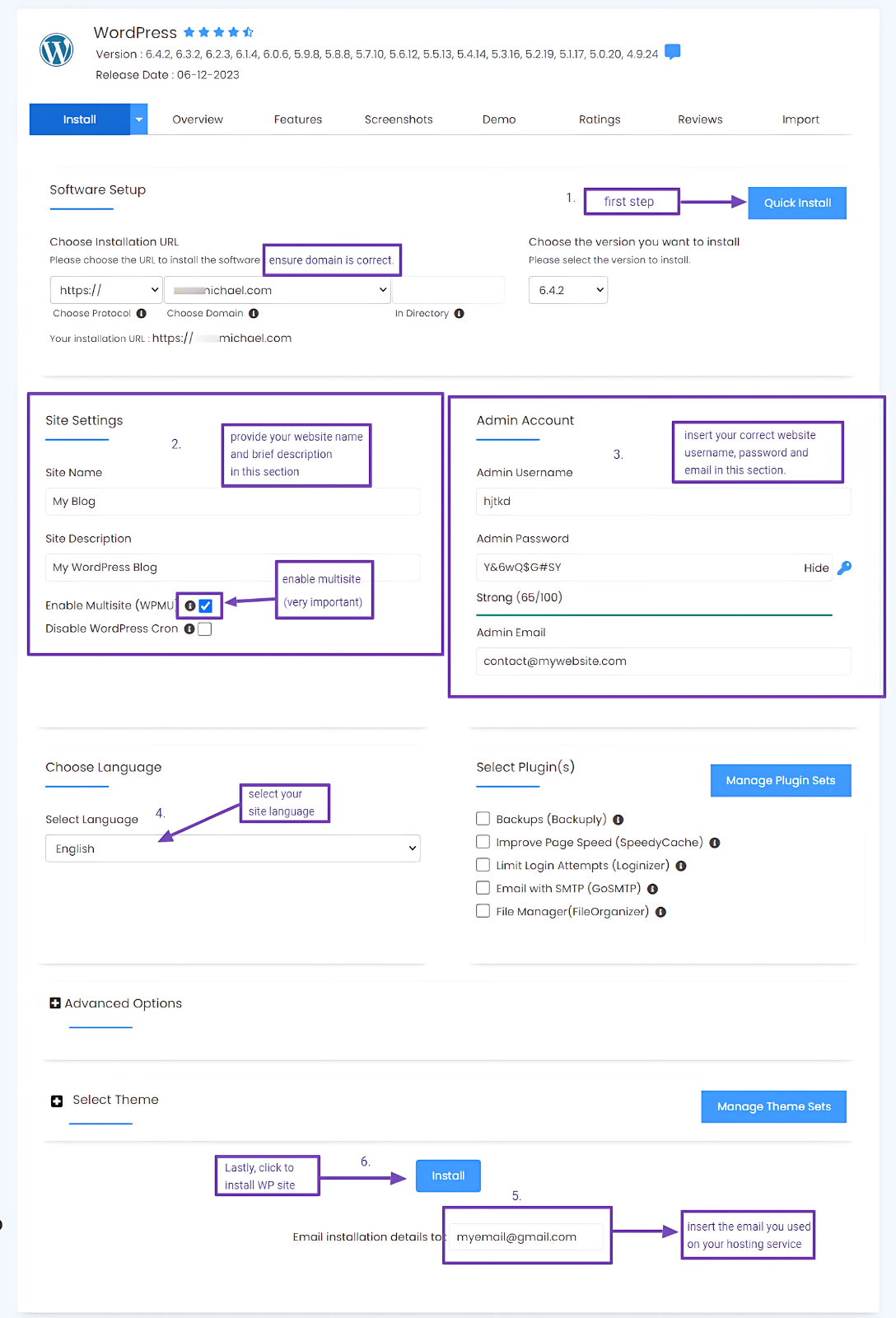Click the Quick Install button
Screen dimensions: 896x1318
(x=797, y=203)
